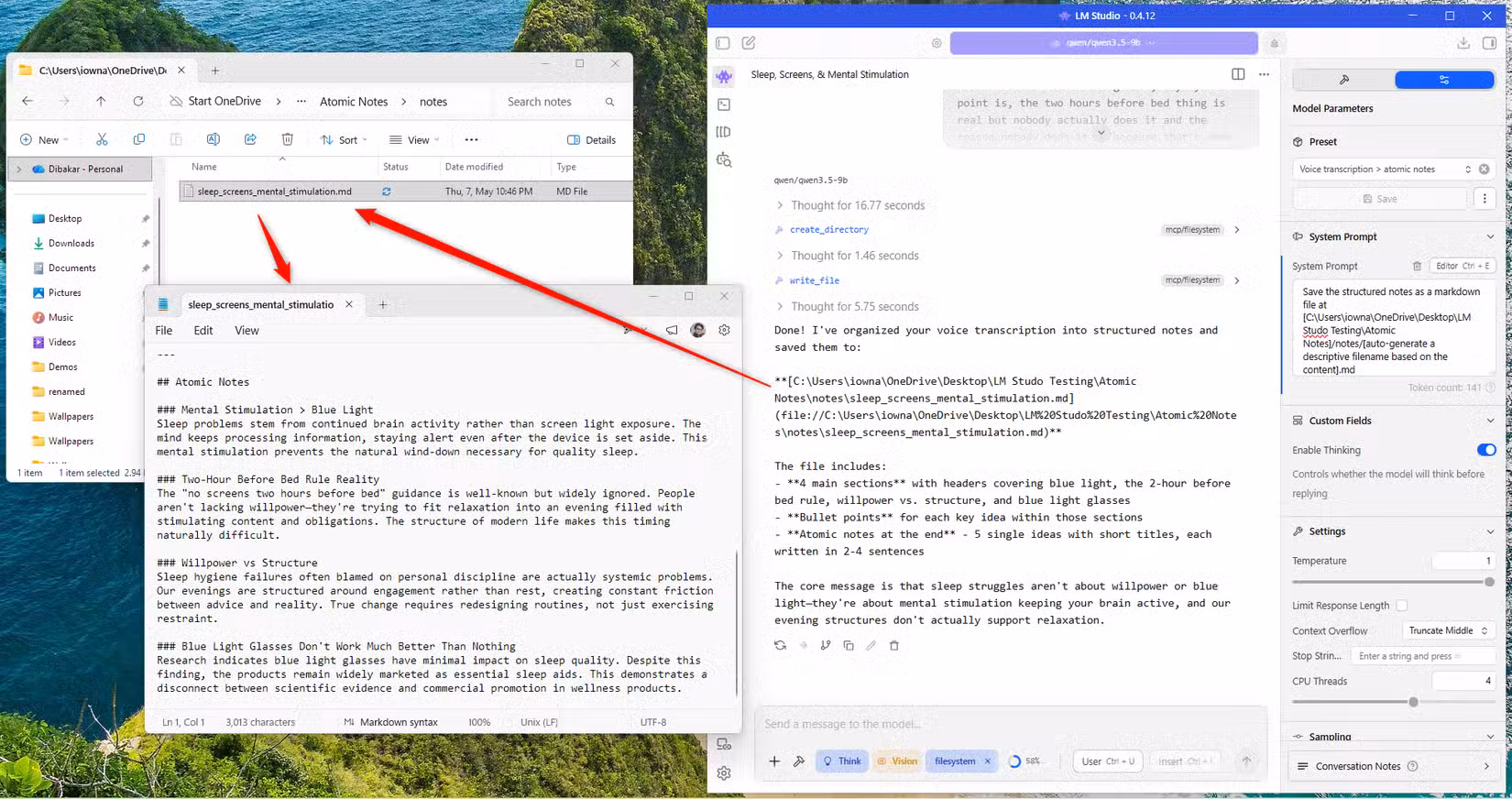Open Notepad Edit menu

click(203, 331)
